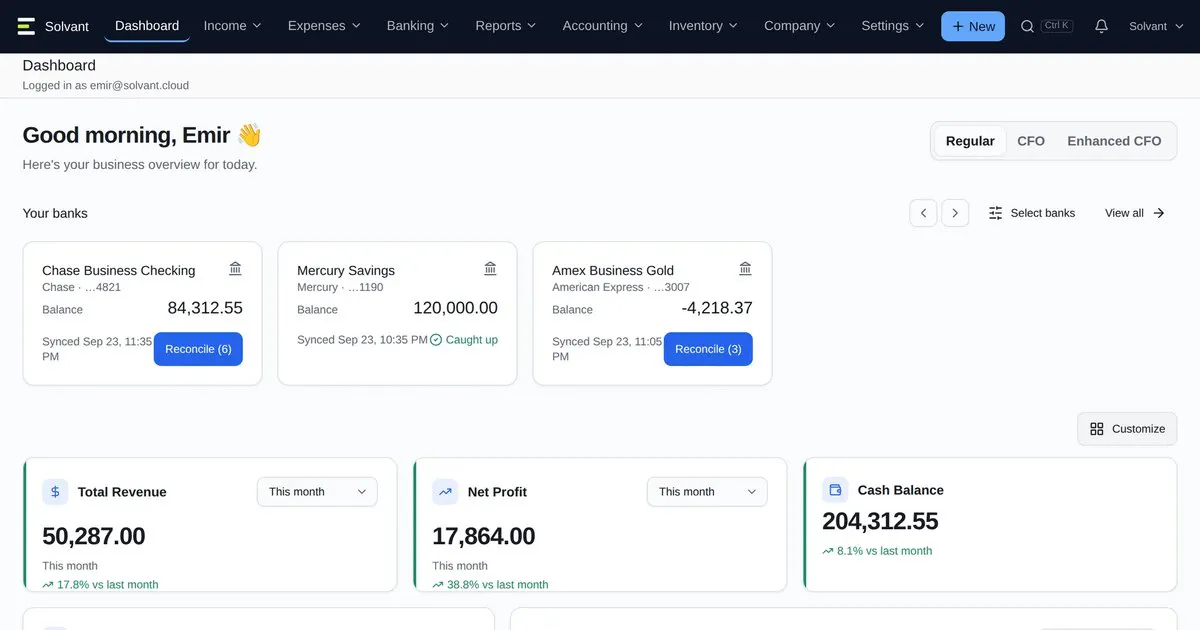Switch to the CFO dashboard view
The width and height of the screenshot is (1200, 630).
tap(1031, 141)
